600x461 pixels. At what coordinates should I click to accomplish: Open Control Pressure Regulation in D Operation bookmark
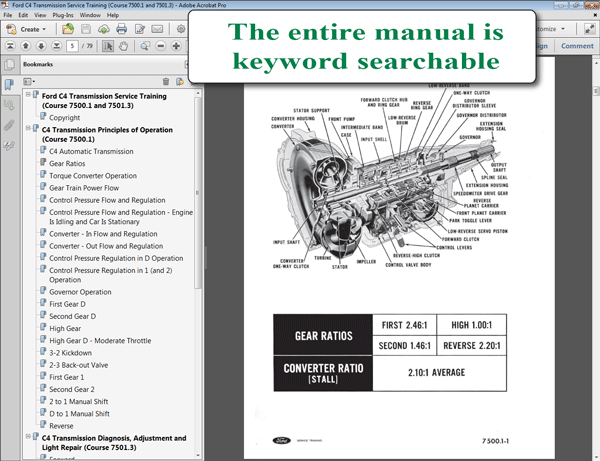coord(116,259)
